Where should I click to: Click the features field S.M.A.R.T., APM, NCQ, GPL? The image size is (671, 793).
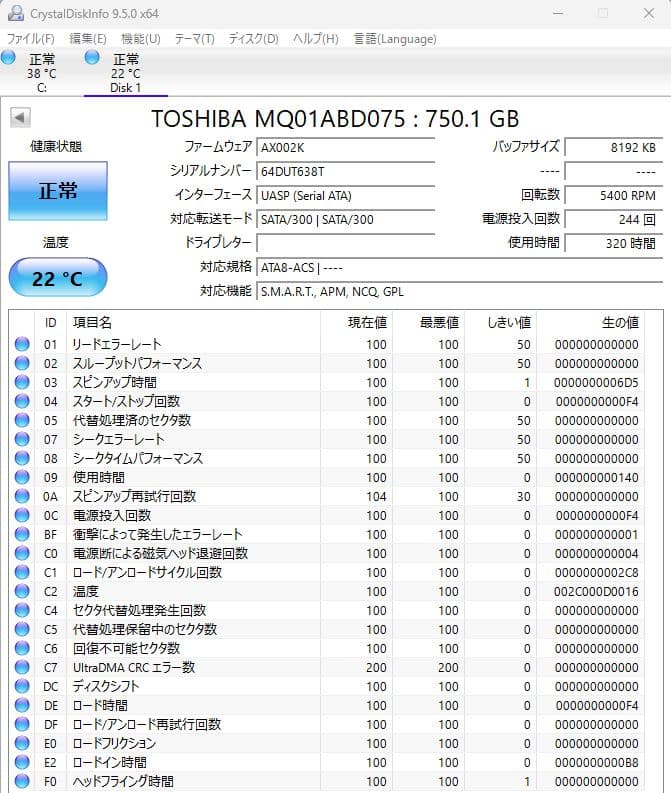click(x=460, y=291)
